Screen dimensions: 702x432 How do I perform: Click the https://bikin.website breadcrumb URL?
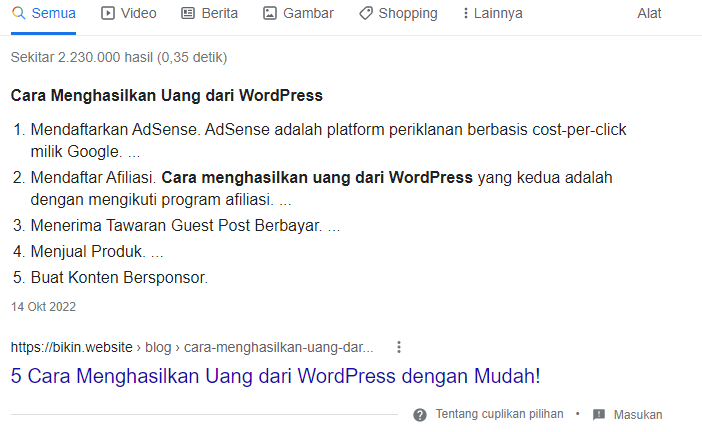point(72,347)
